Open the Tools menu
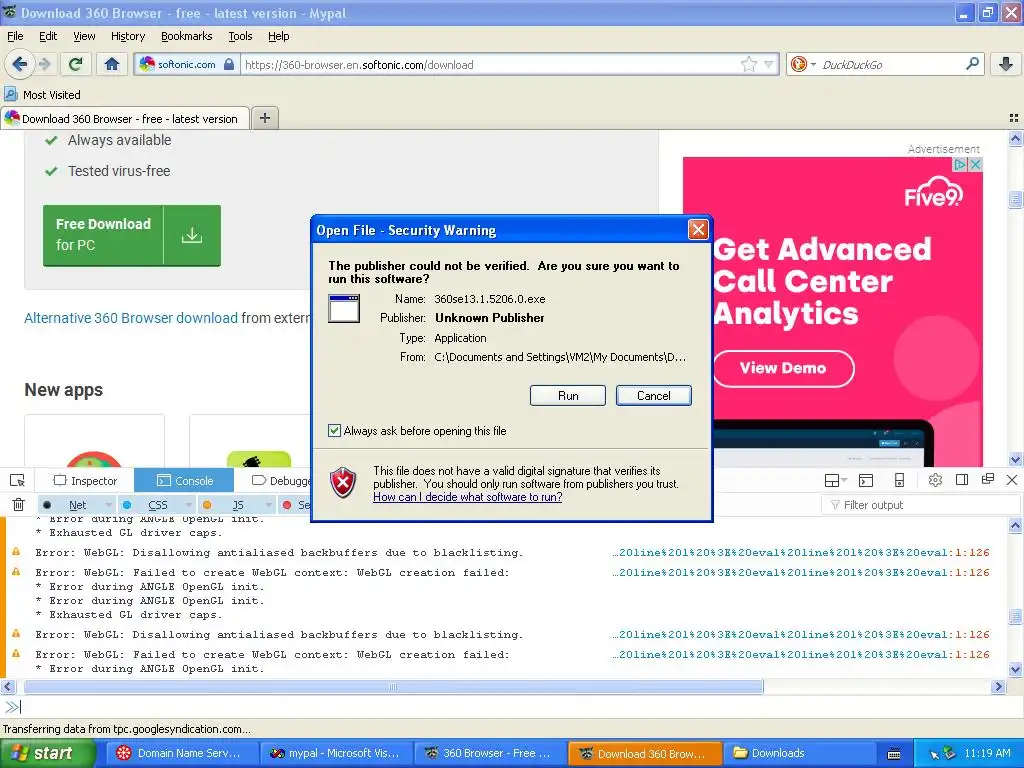This screenshot has width=1024, height=768. [x=240, y=36]
